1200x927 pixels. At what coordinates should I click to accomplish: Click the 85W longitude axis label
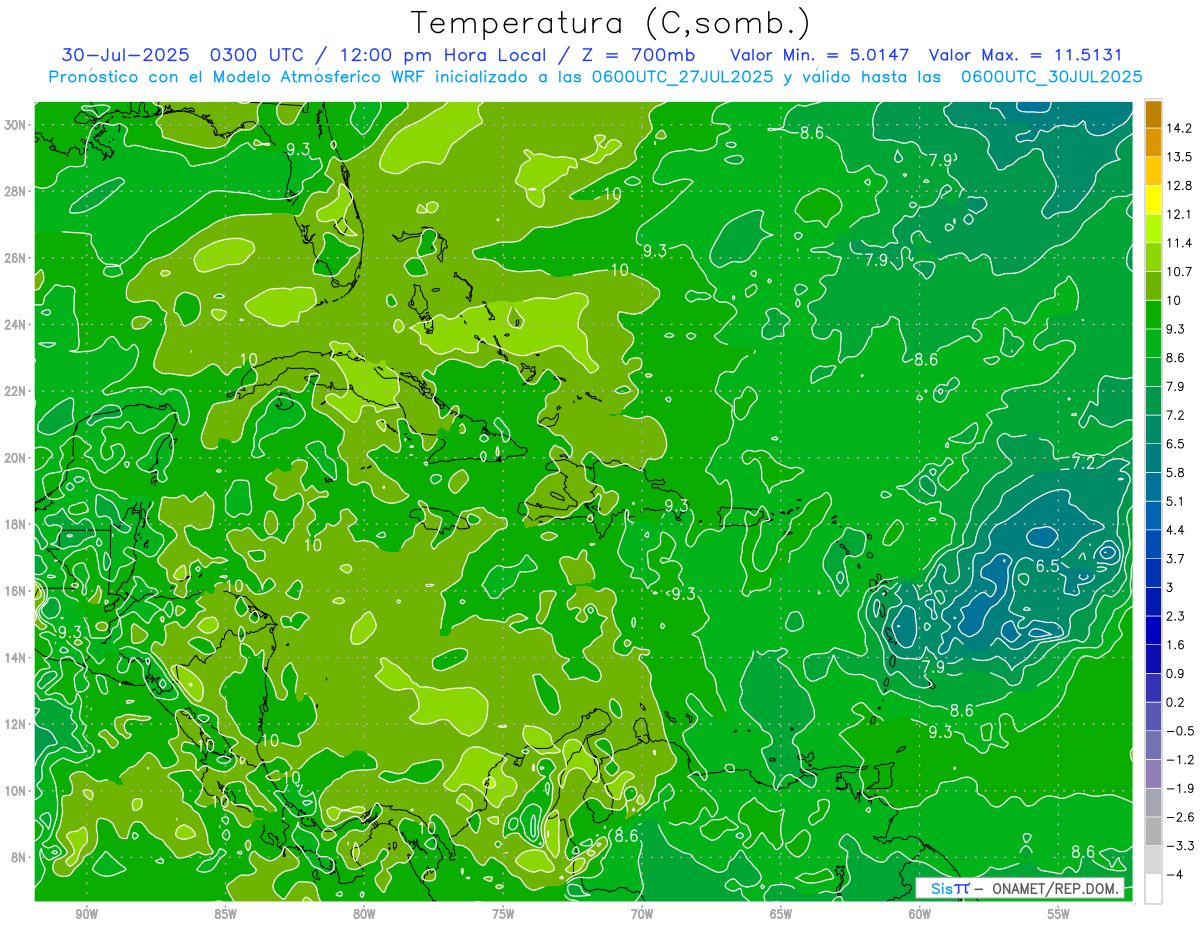(225, 914)
